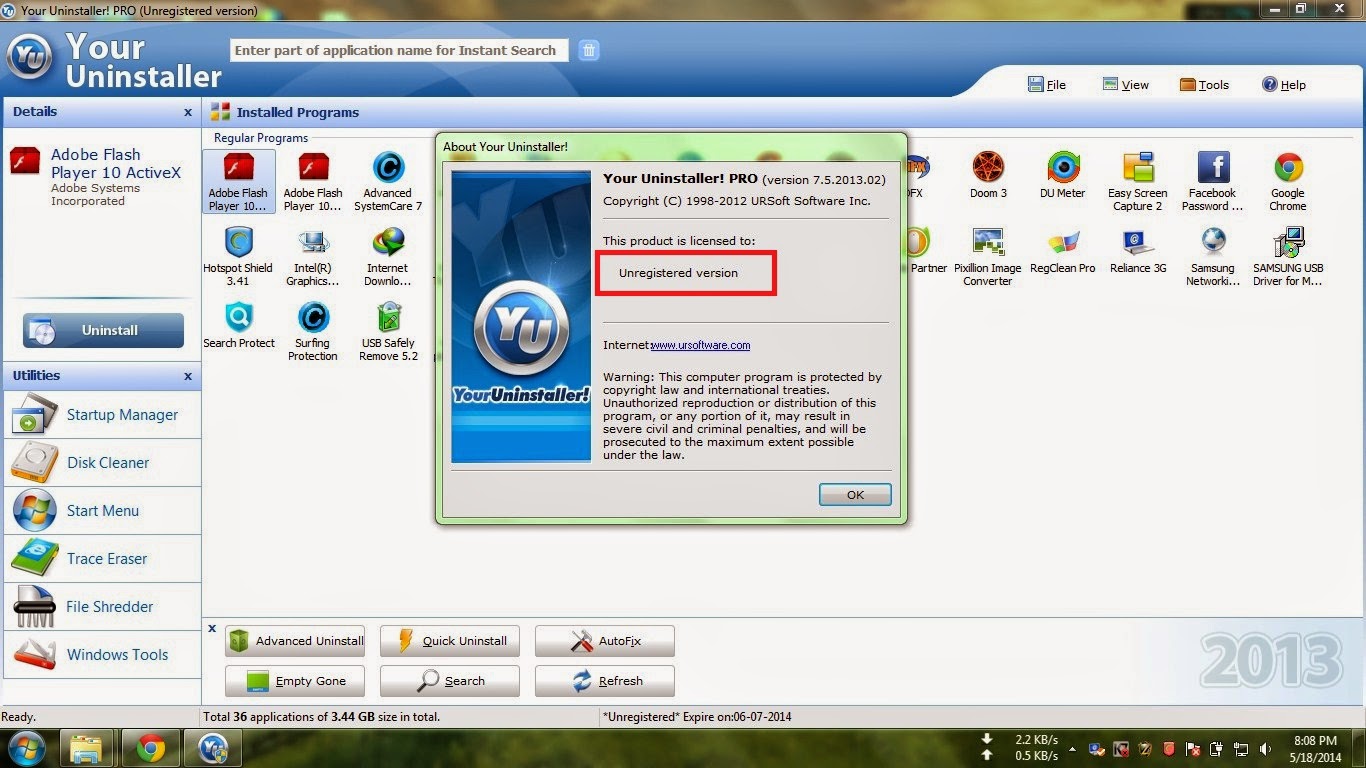Select the Search Protect program icon

coord(238,326)
